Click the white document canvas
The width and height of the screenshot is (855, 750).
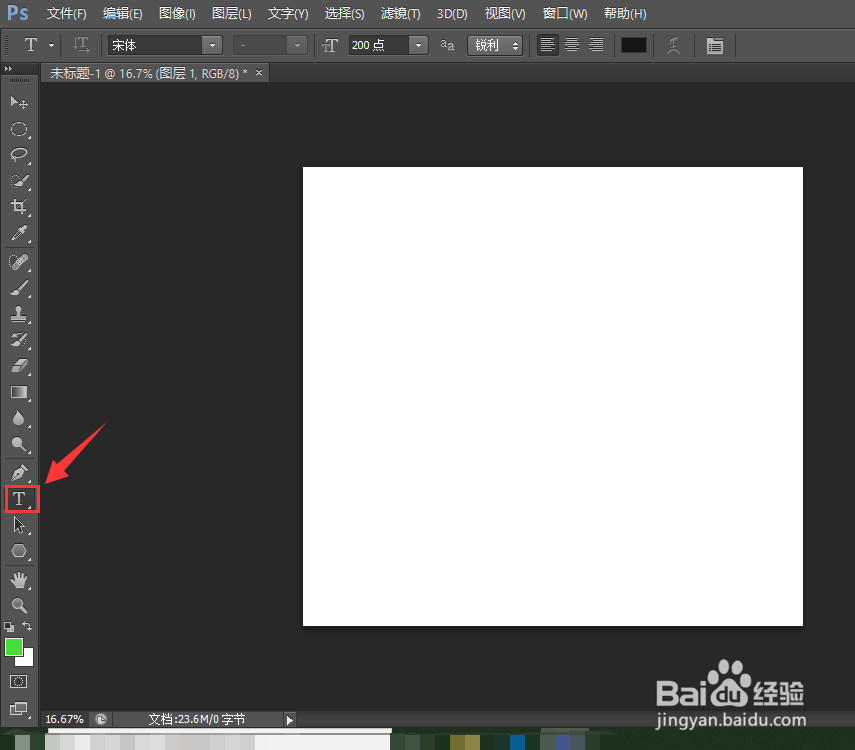(553, 397)
